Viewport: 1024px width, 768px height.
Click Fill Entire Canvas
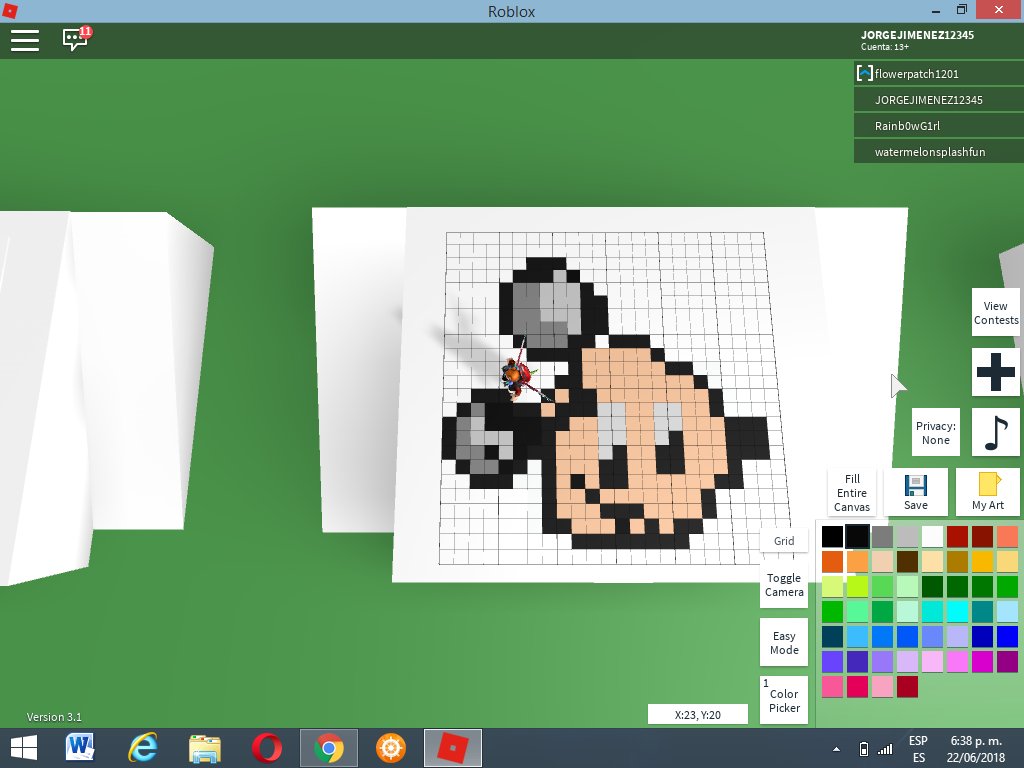(x=852, y=492)
